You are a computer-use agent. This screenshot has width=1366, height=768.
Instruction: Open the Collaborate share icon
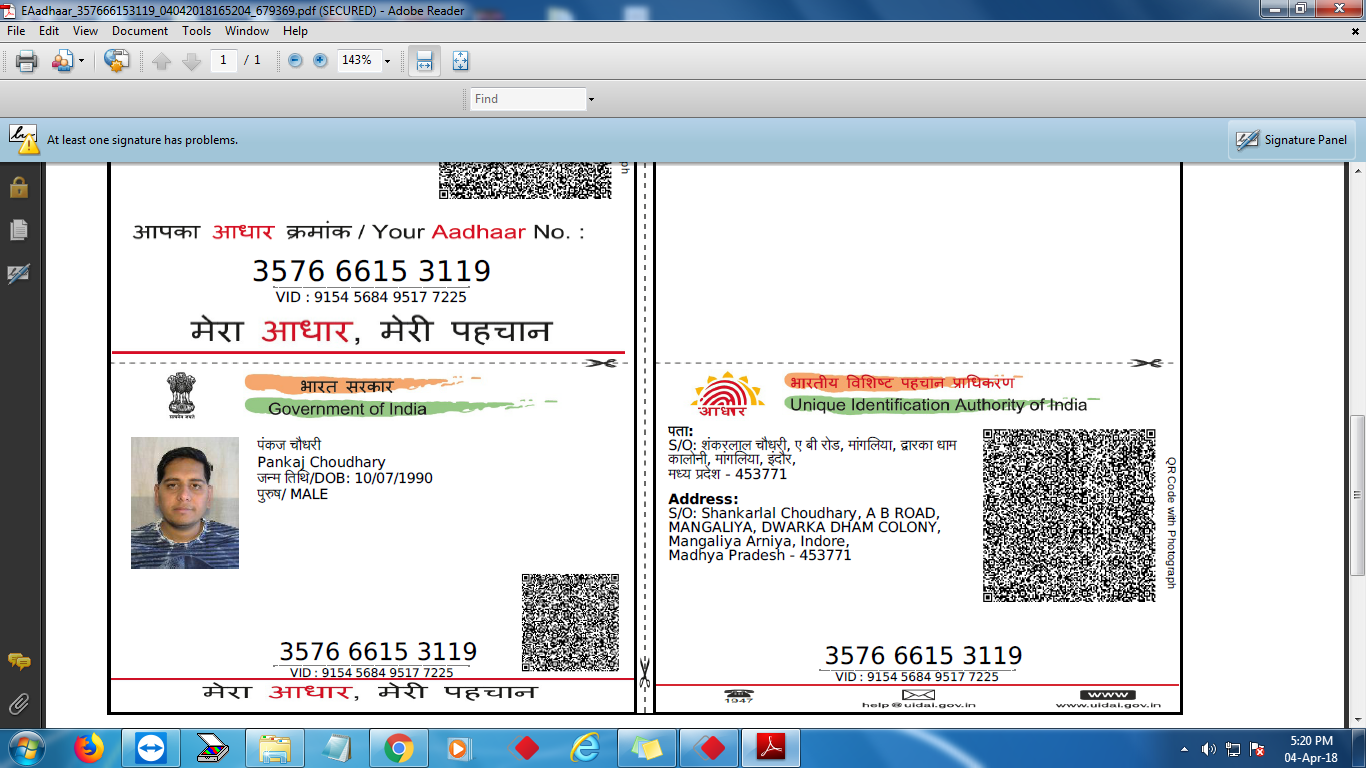(x=62, y=61)
